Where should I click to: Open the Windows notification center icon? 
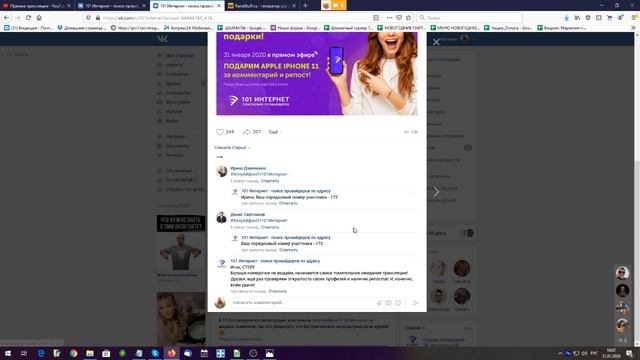(x=629, y=353)
